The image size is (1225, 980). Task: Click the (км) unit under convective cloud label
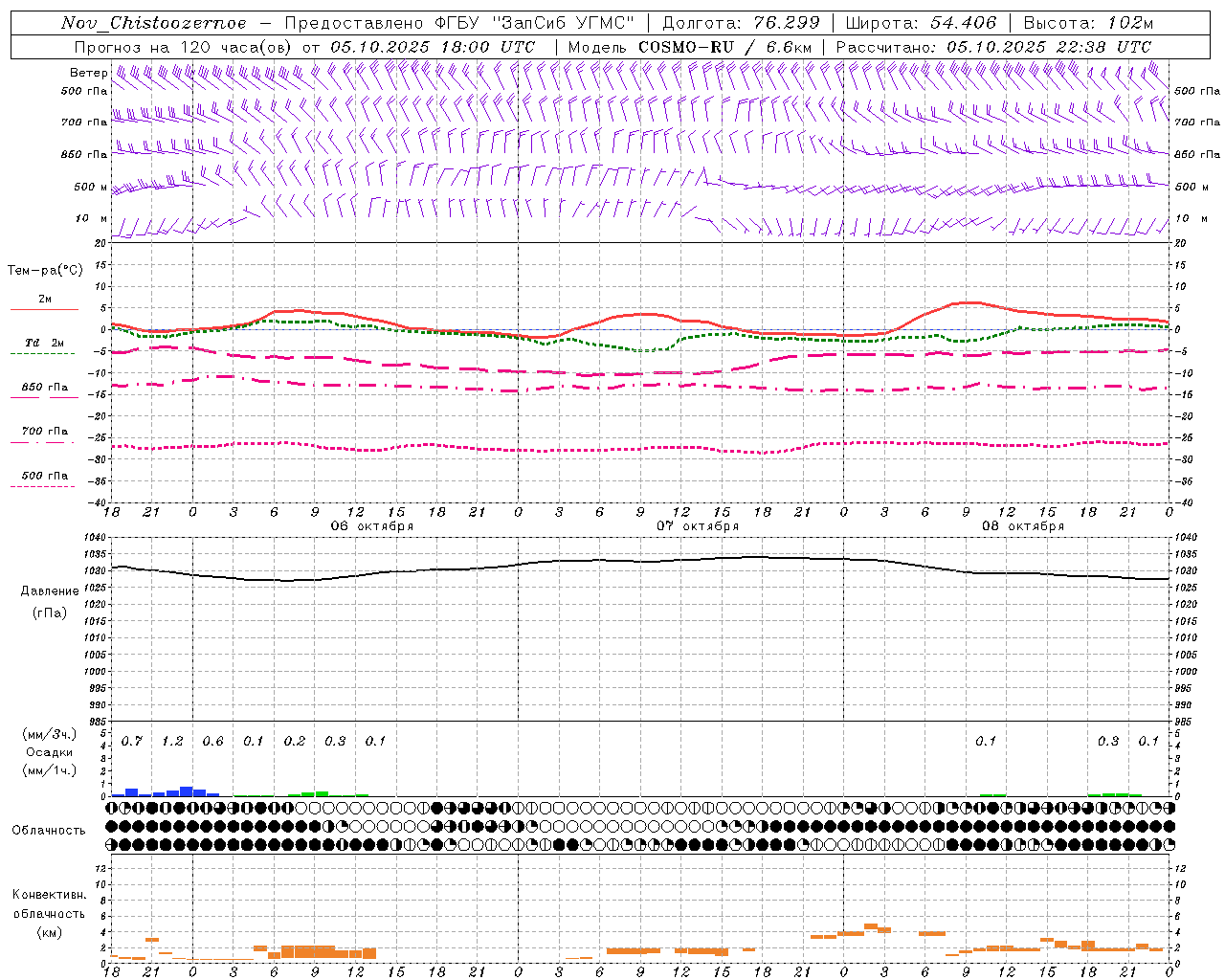49,932
